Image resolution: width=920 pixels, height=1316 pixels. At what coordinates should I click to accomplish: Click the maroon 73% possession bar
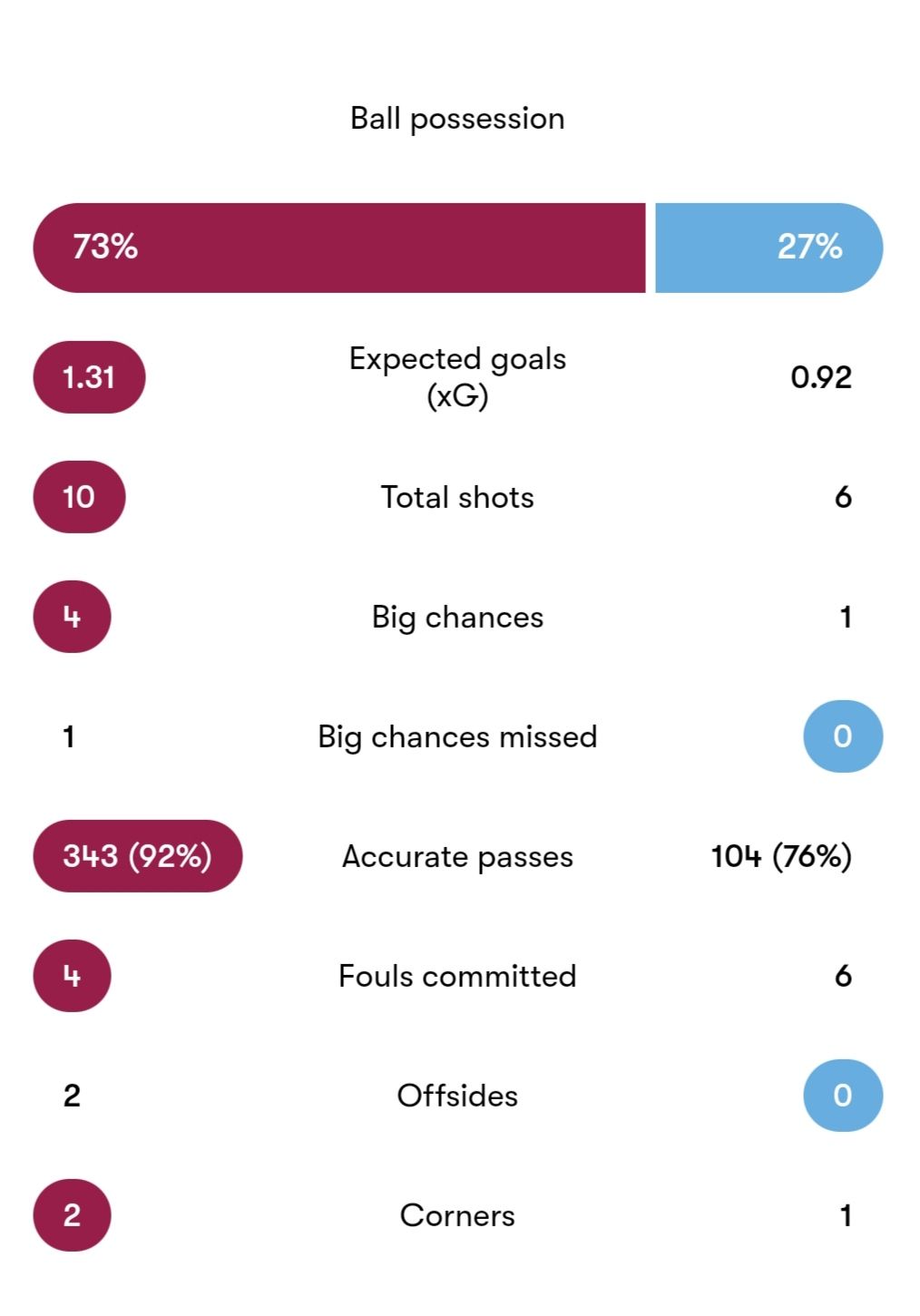coord(339,248)
